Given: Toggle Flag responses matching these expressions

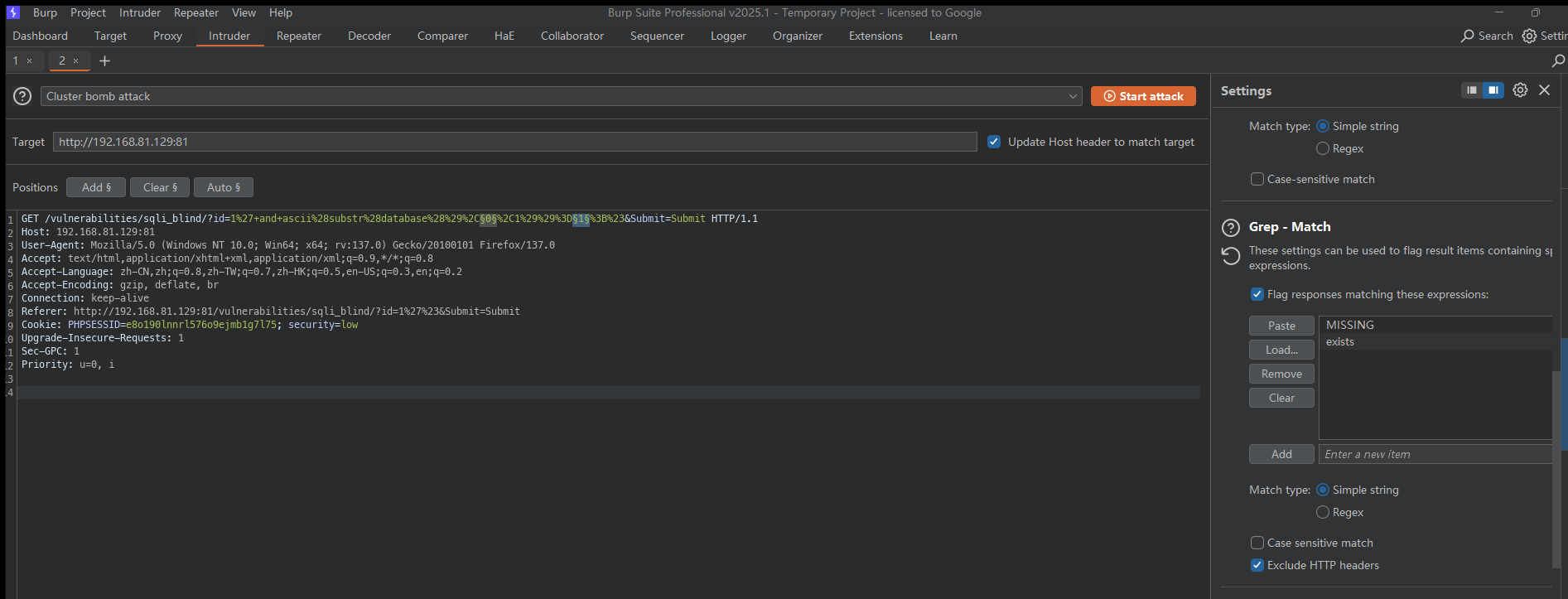Looking at the screenshot, I should click(x=1257, y=294).
